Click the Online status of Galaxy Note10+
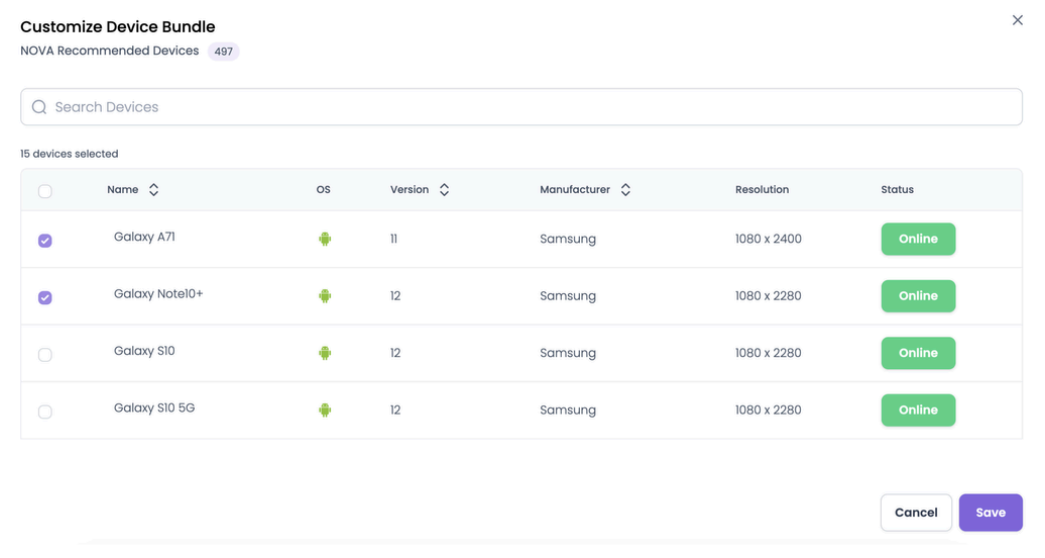The image size is (1045, 558). [918, 296]
